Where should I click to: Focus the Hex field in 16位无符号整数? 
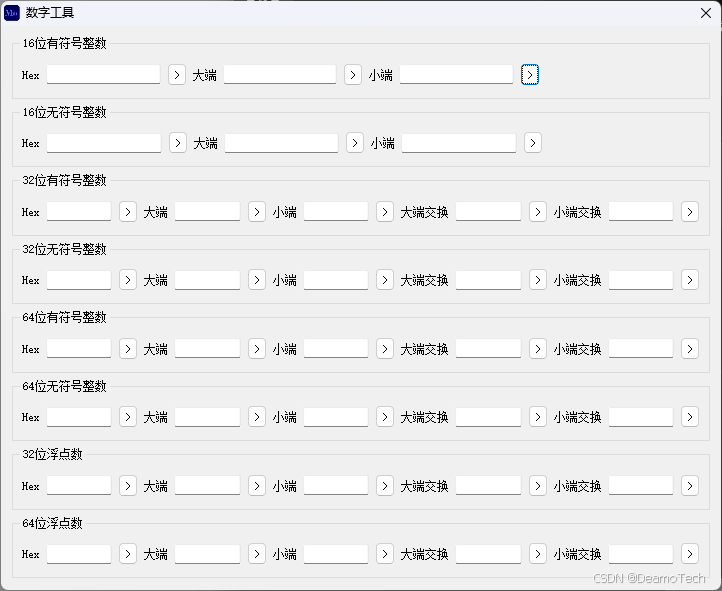click(x=104, y=143)
